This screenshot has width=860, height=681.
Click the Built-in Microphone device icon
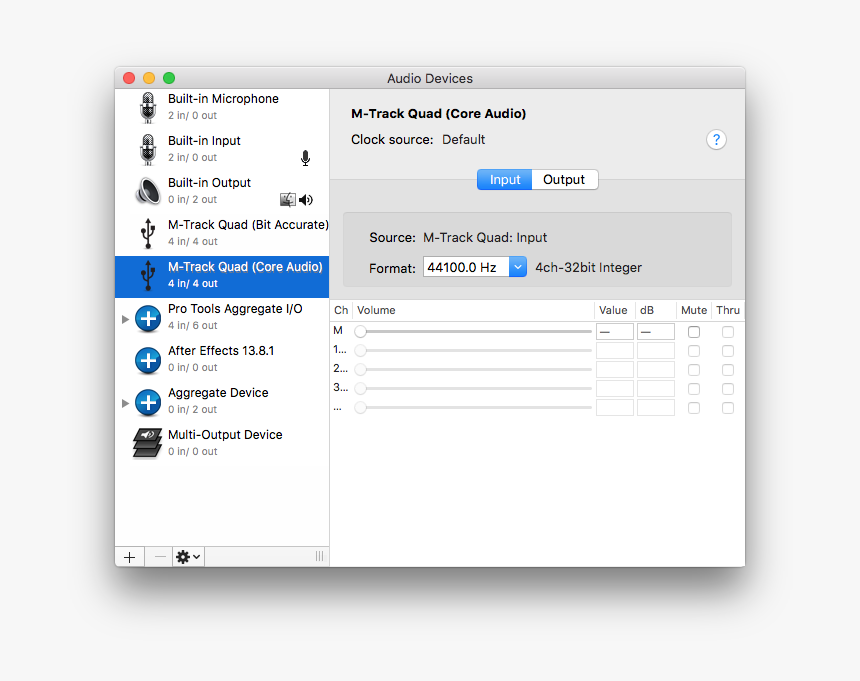pyautogui.click(x=148, y=107)
